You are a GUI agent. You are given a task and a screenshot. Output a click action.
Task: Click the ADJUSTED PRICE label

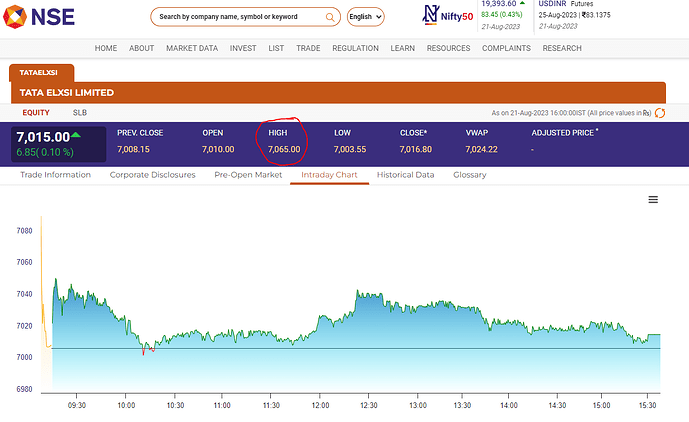563,133
